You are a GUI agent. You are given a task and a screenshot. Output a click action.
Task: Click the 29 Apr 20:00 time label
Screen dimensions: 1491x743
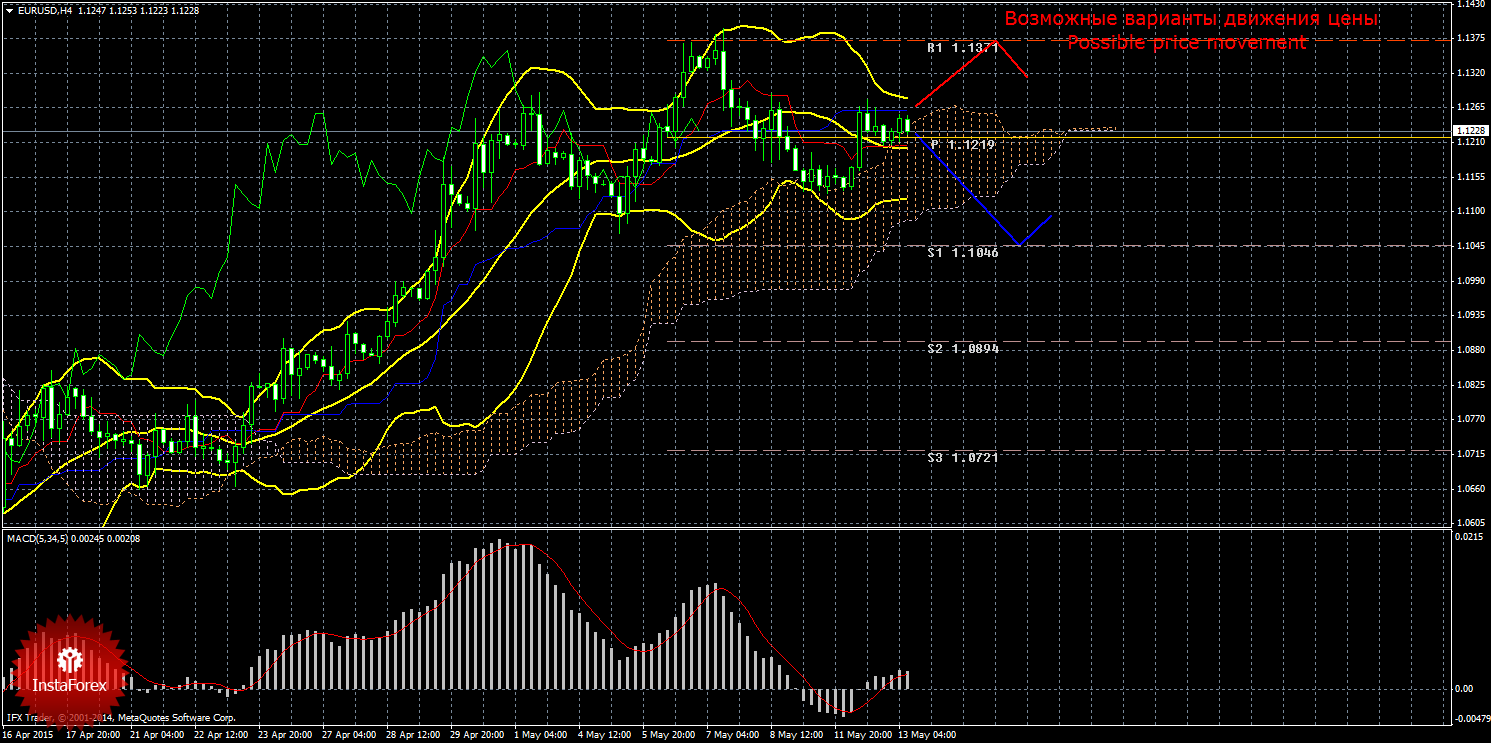tap(476, 735)
